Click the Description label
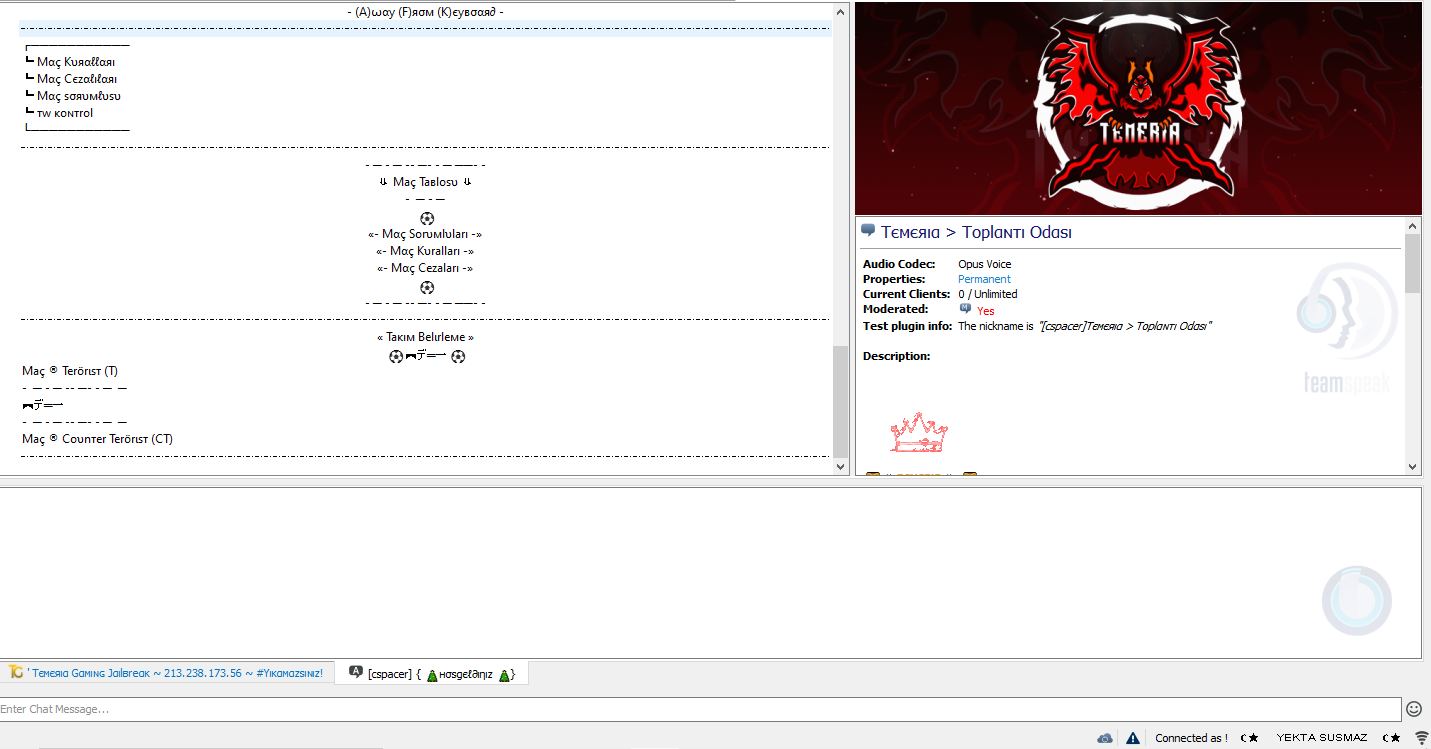 896,356
